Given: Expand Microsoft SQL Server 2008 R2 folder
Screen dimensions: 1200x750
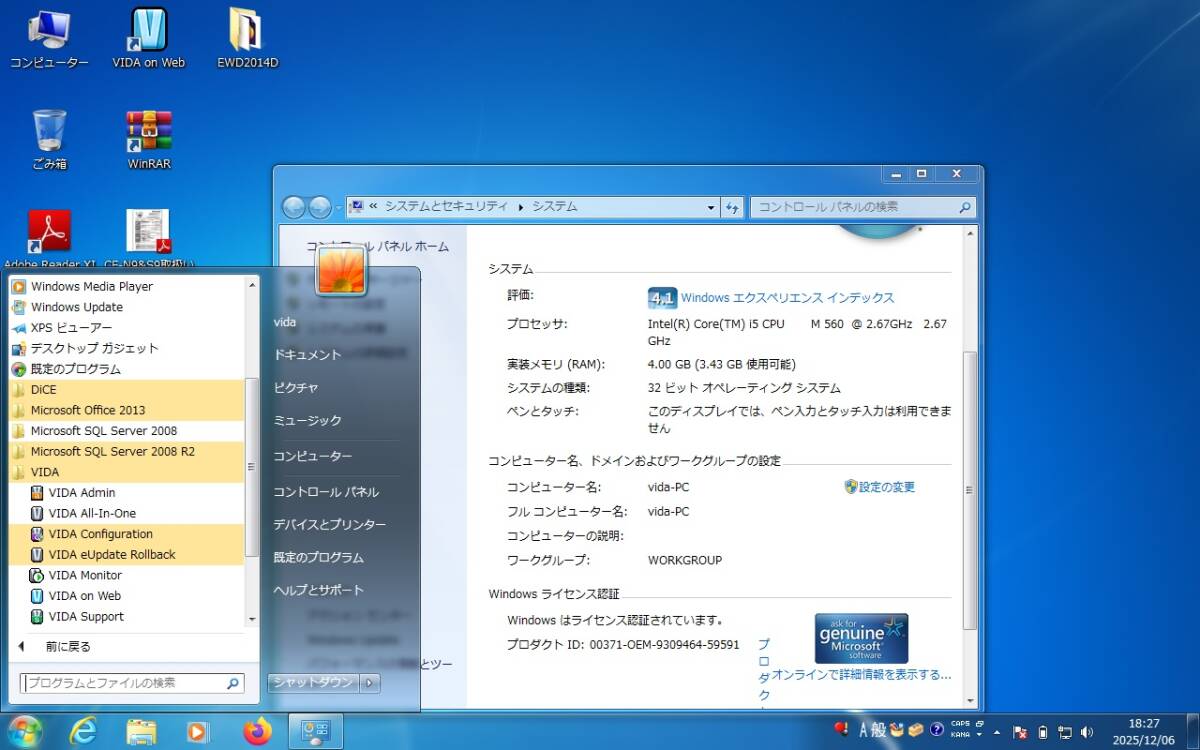Looking at the screenshot, I should click(127, 452).
